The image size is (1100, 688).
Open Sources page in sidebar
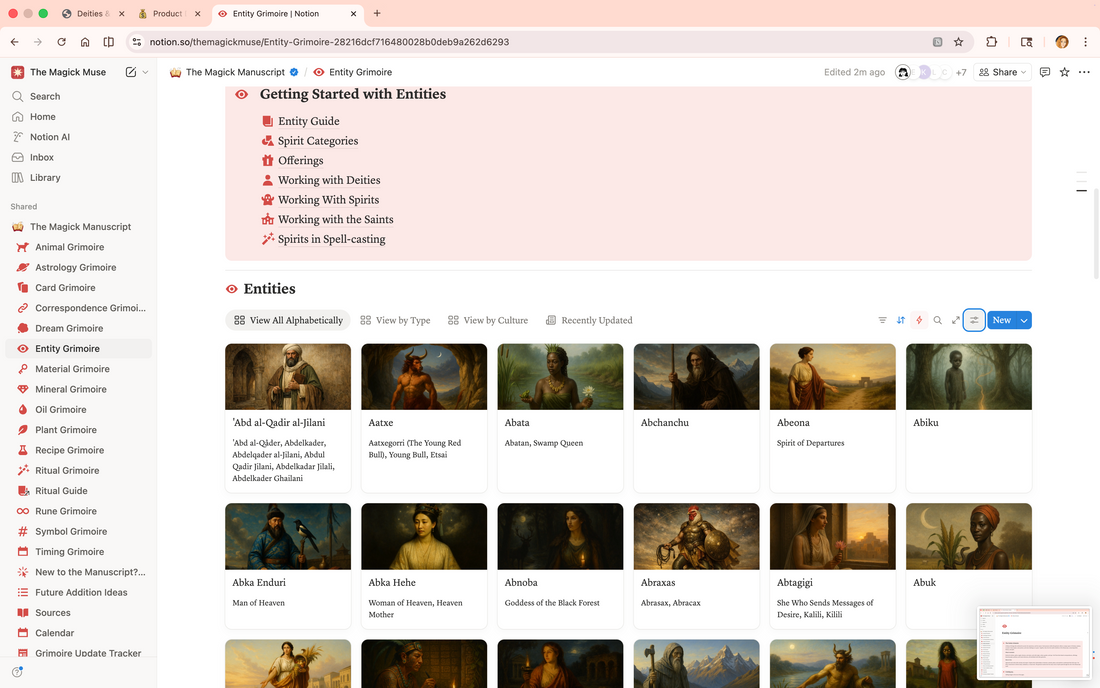coord(79,614)
